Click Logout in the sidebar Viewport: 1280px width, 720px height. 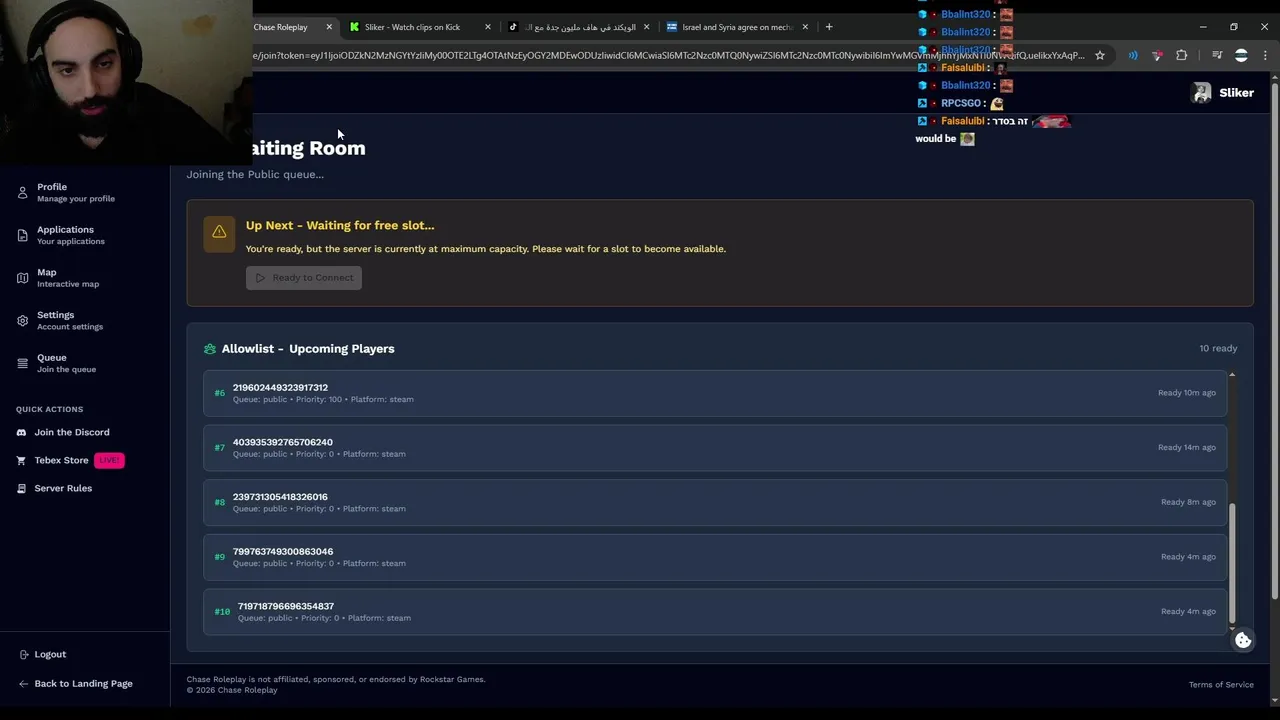tap(50, 654)
